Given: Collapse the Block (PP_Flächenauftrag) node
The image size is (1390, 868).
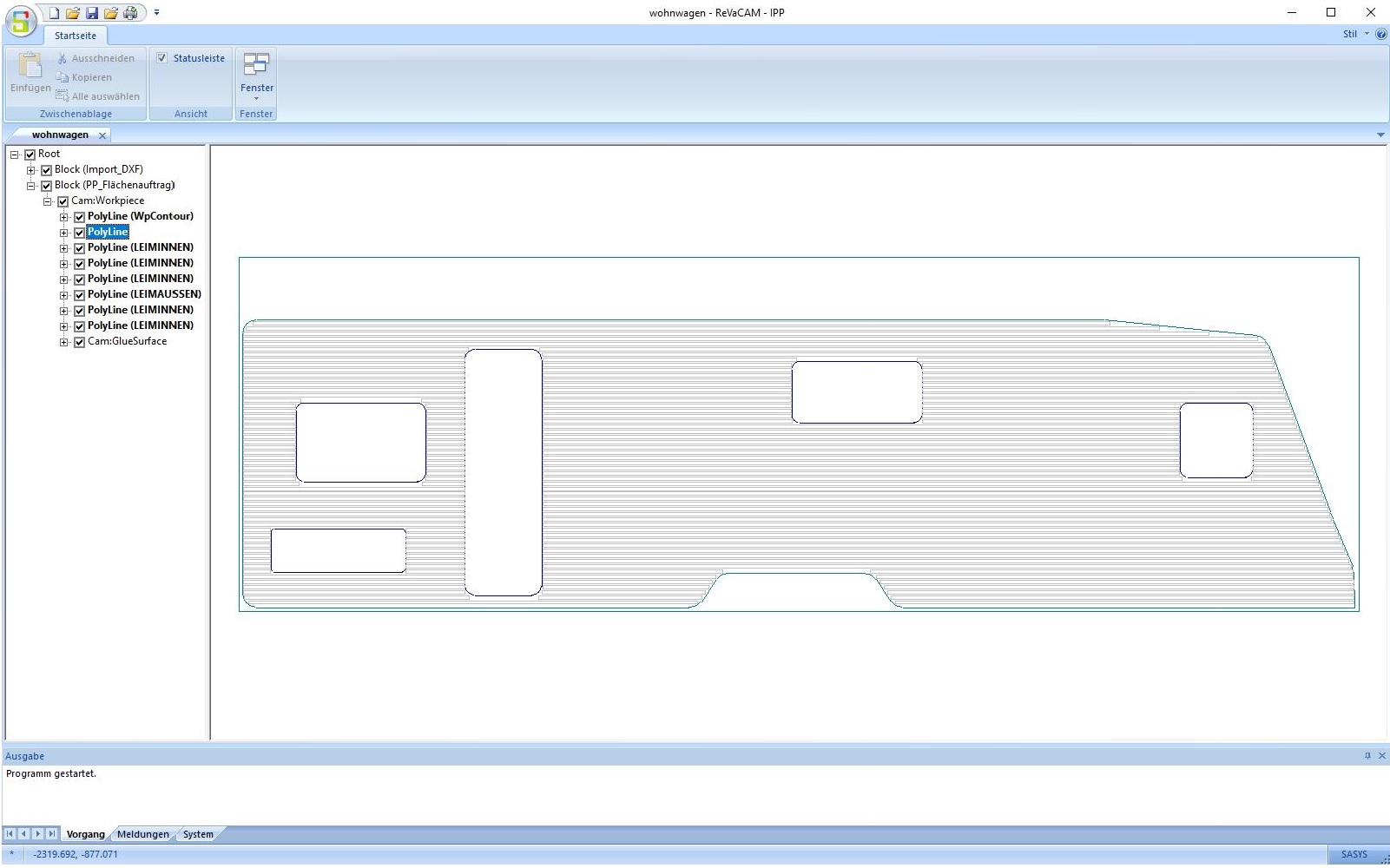Looking at the screenshot, I should [30, 186].
